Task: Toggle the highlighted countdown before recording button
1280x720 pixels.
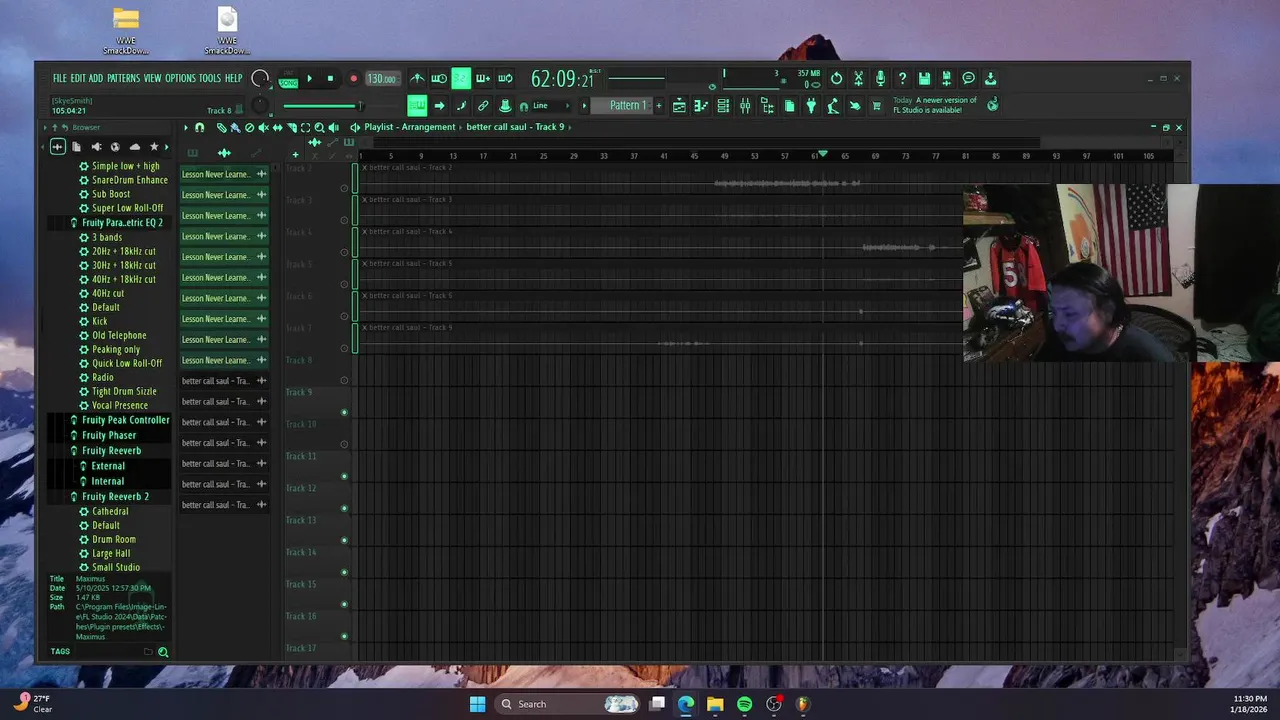Action: point(461,78)
